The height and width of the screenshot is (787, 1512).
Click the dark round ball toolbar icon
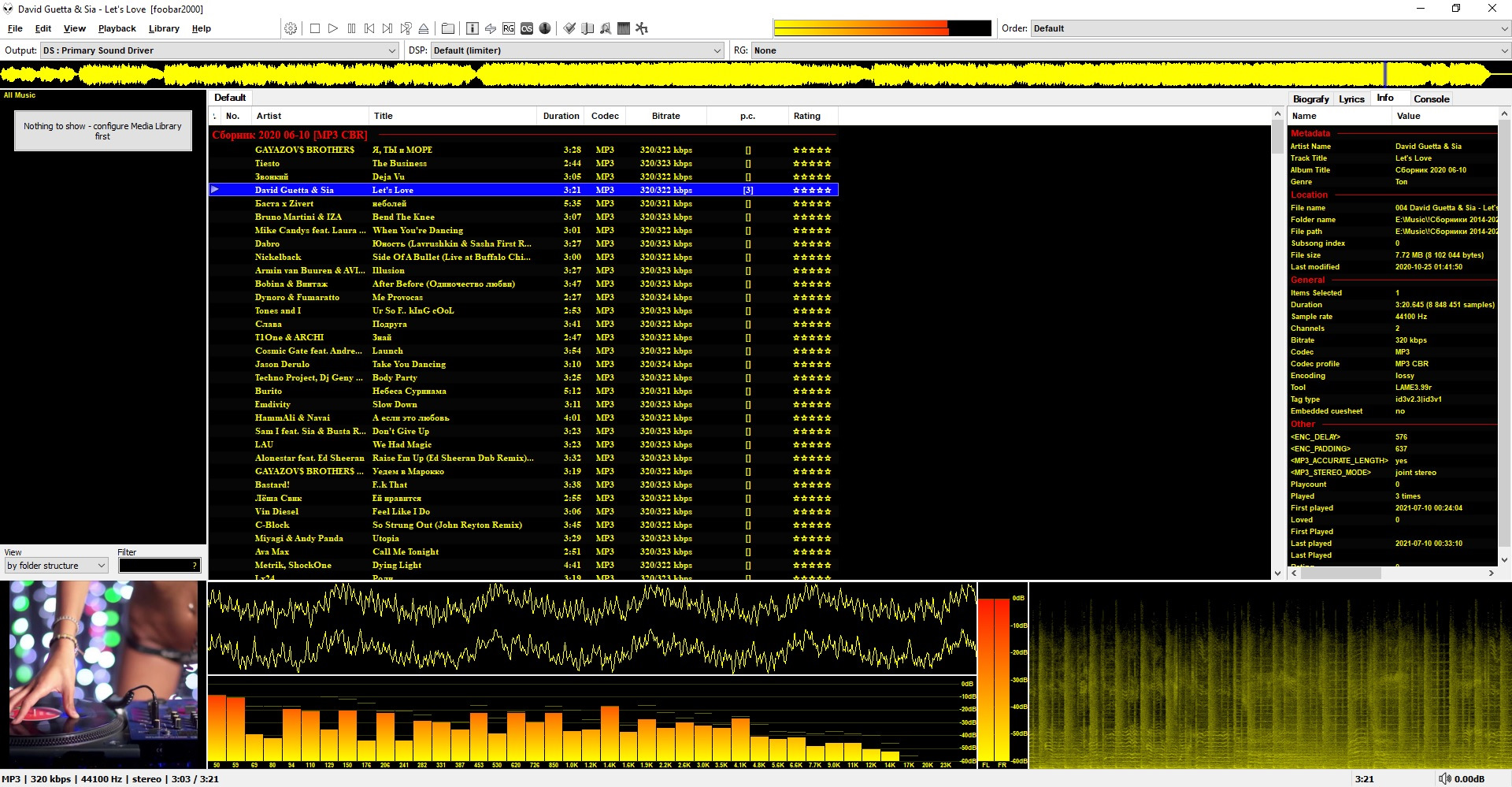coord(545,28)
